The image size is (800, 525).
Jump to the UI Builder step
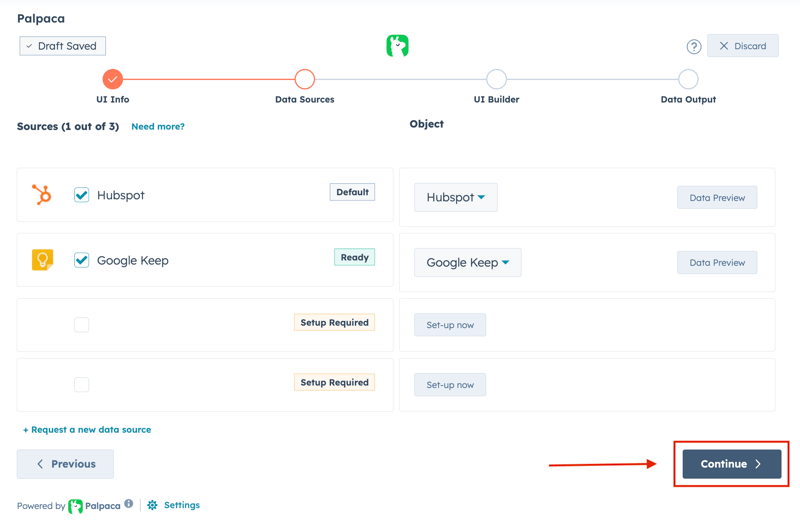pyautogui.click(x=496, y=79)
